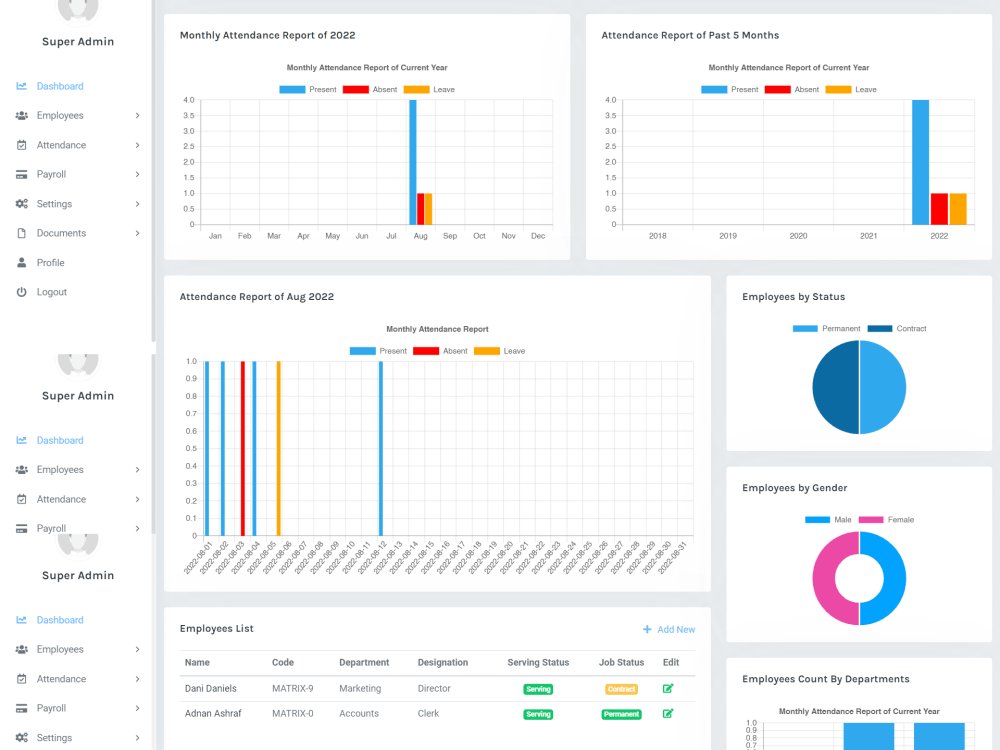Click the Code column header
The height and width of the screenshot is (750, 1000).
[x=283, y=663]
